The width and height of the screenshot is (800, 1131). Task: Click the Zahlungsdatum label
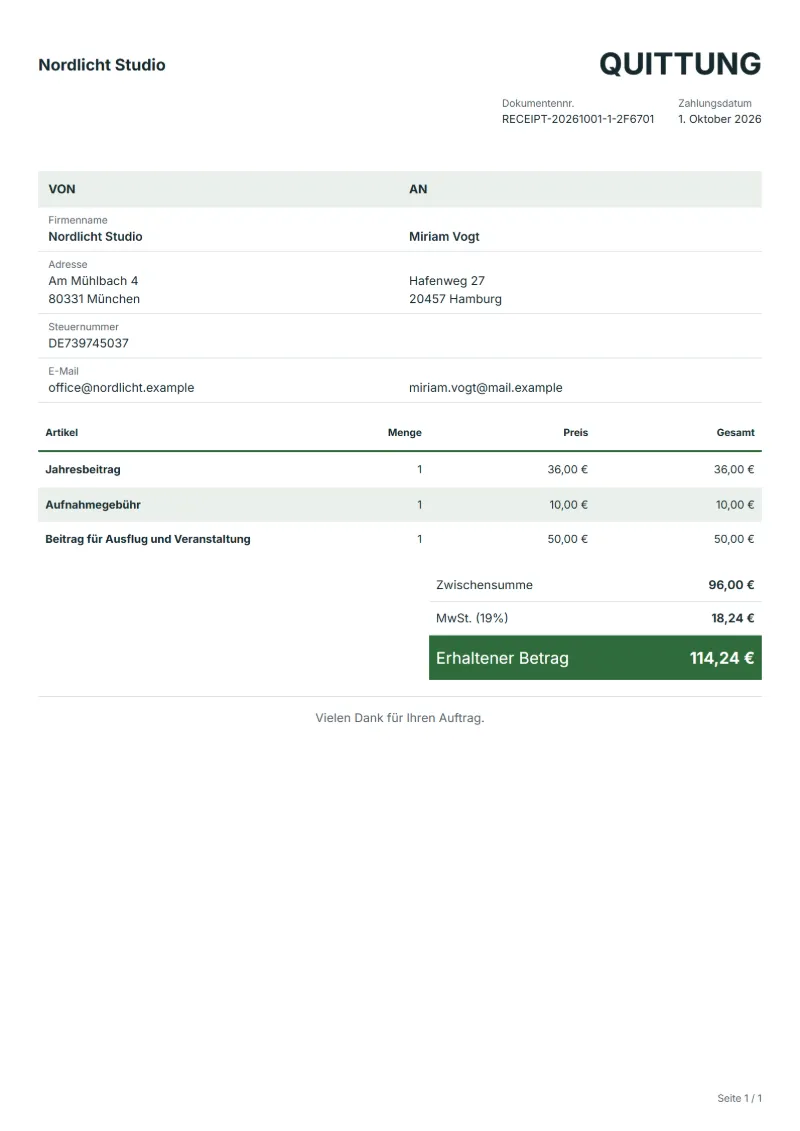(715, 103)
